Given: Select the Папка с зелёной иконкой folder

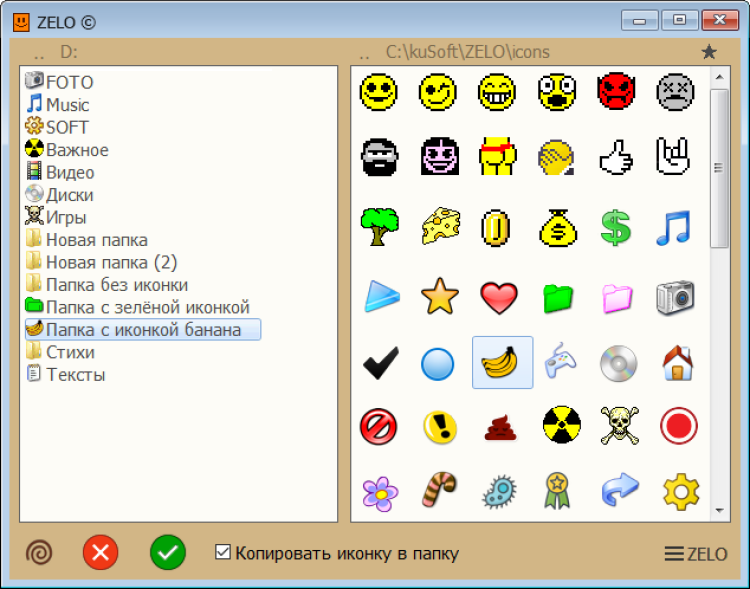Looking at the screenshot, I should pyautogui.click(x=147, y=307).
